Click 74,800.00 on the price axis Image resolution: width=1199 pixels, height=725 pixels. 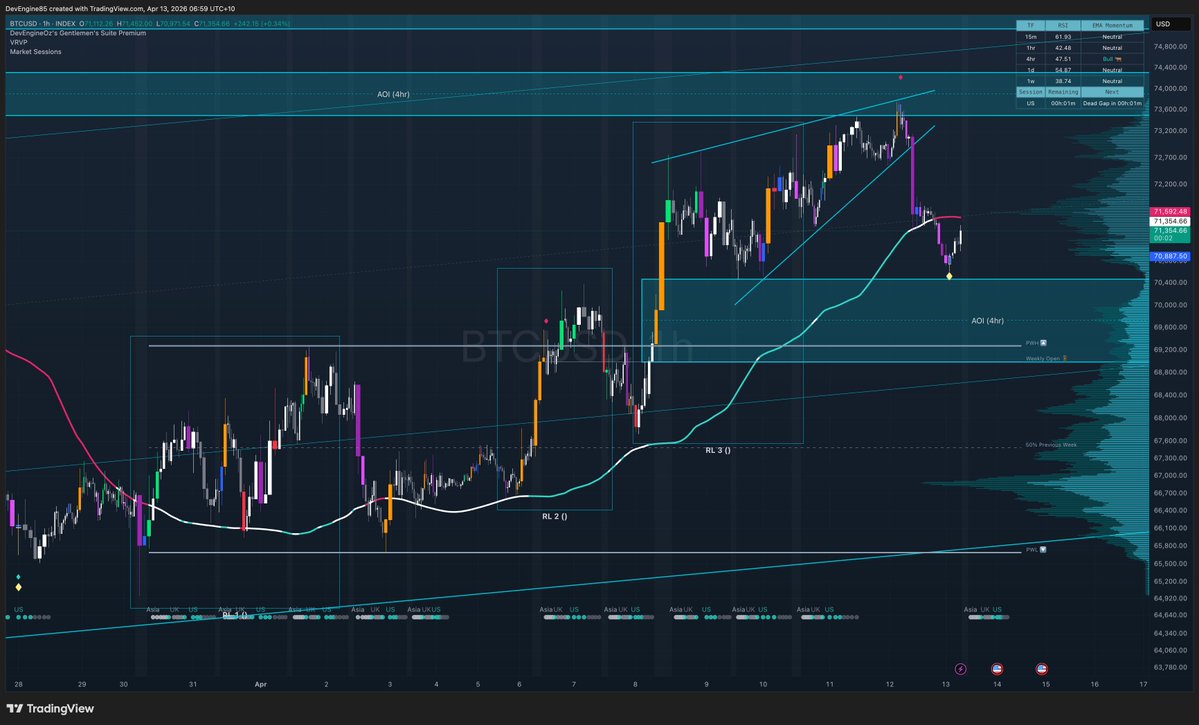[x=1170, y=47]
